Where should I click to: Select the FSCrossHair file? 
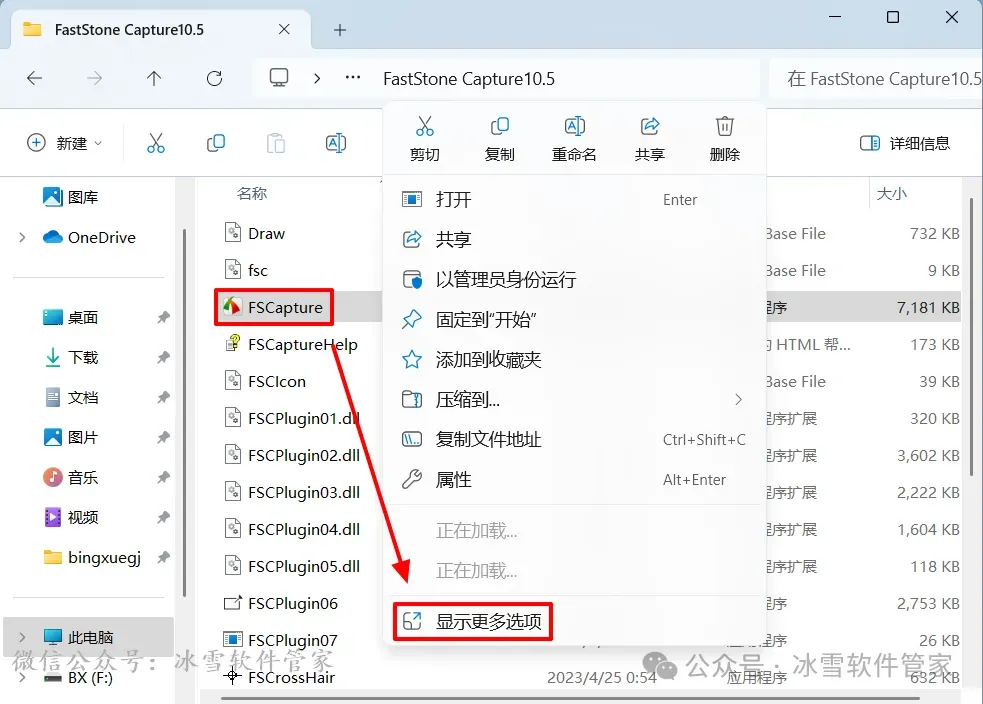280,677
